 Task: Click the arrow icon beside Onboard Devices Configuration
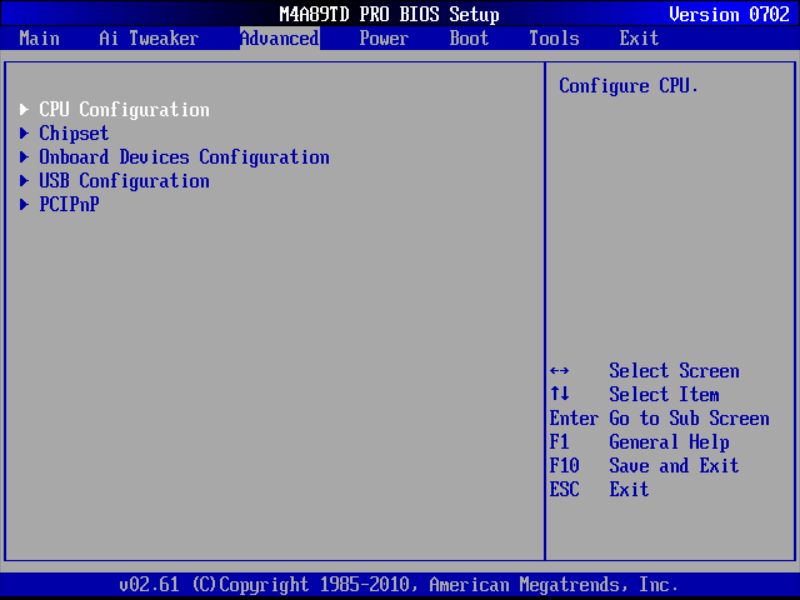pyautogui.click(x=24, y=157)
